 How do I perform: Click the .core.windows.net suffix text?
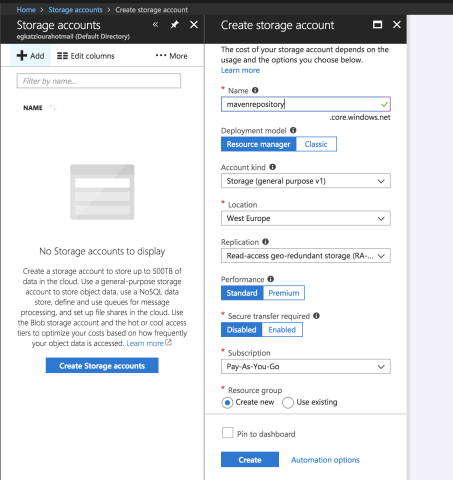[x=360, y=117]
